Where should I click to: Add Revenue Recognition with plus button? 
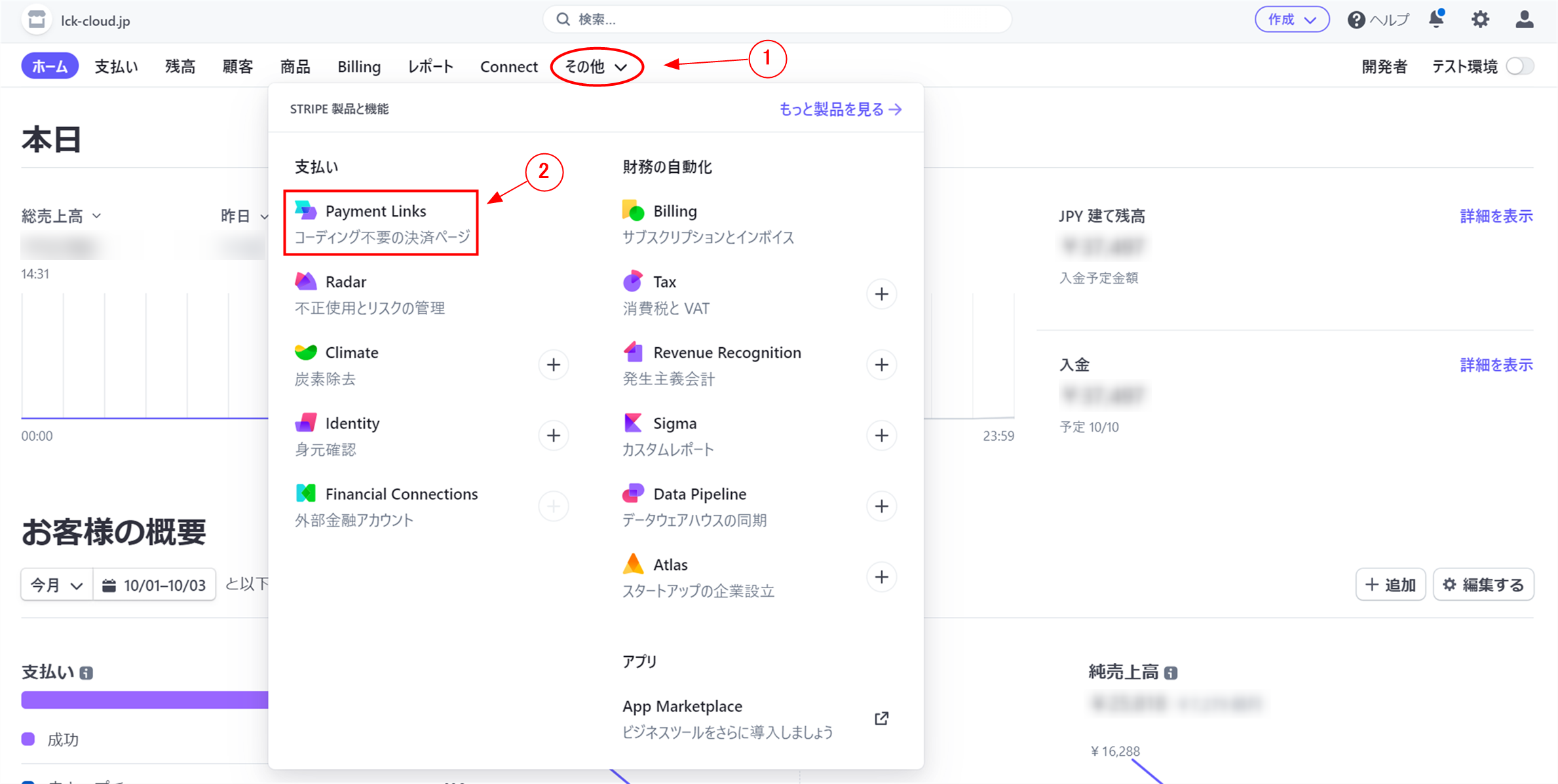pyautogui.click(x=882, y=365)
